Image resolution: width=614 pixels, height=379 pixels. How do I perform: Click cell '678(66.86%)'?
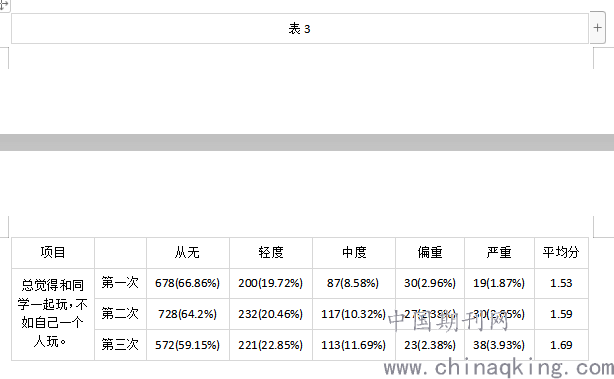[x=188, y=283]
